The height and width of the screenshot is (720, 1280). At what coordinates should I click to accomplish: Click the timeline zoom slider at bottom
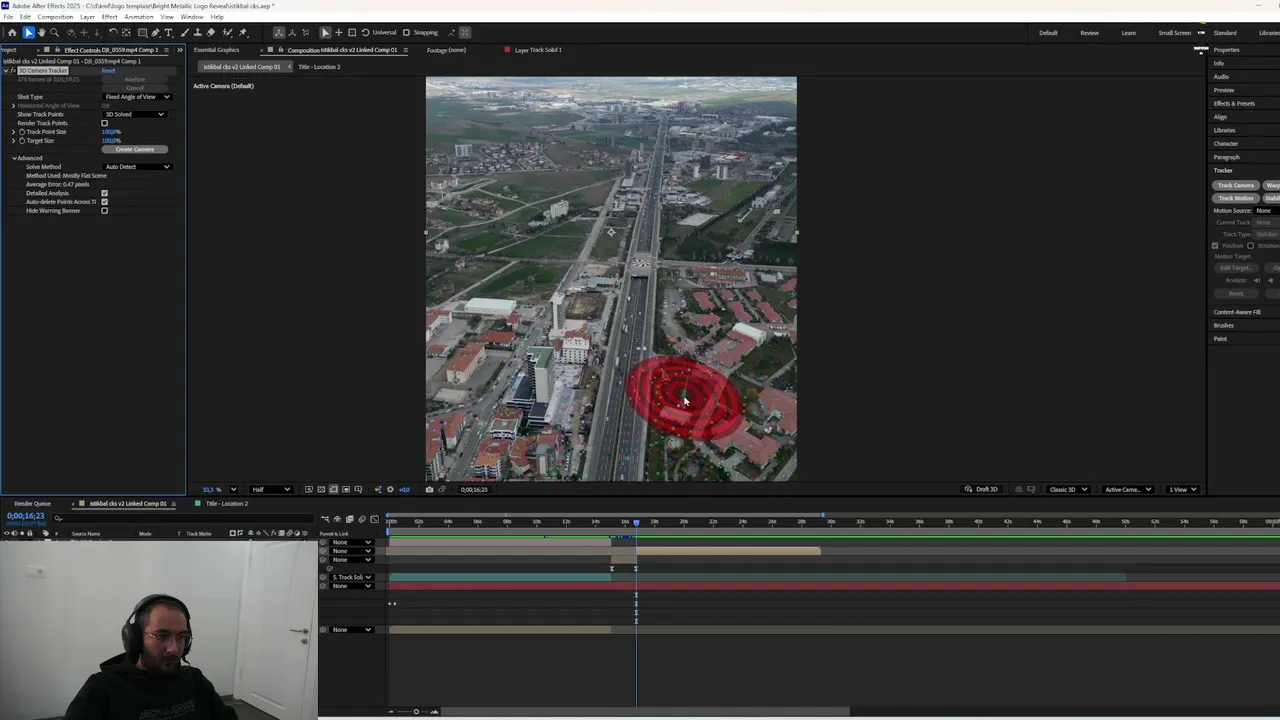416,712
